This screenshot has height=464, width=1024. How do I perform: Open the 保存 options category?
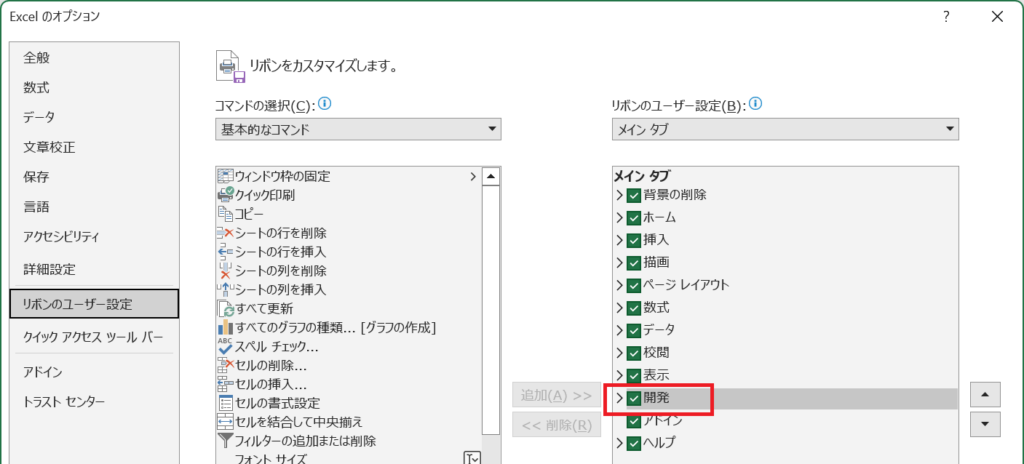pos(94,178)
